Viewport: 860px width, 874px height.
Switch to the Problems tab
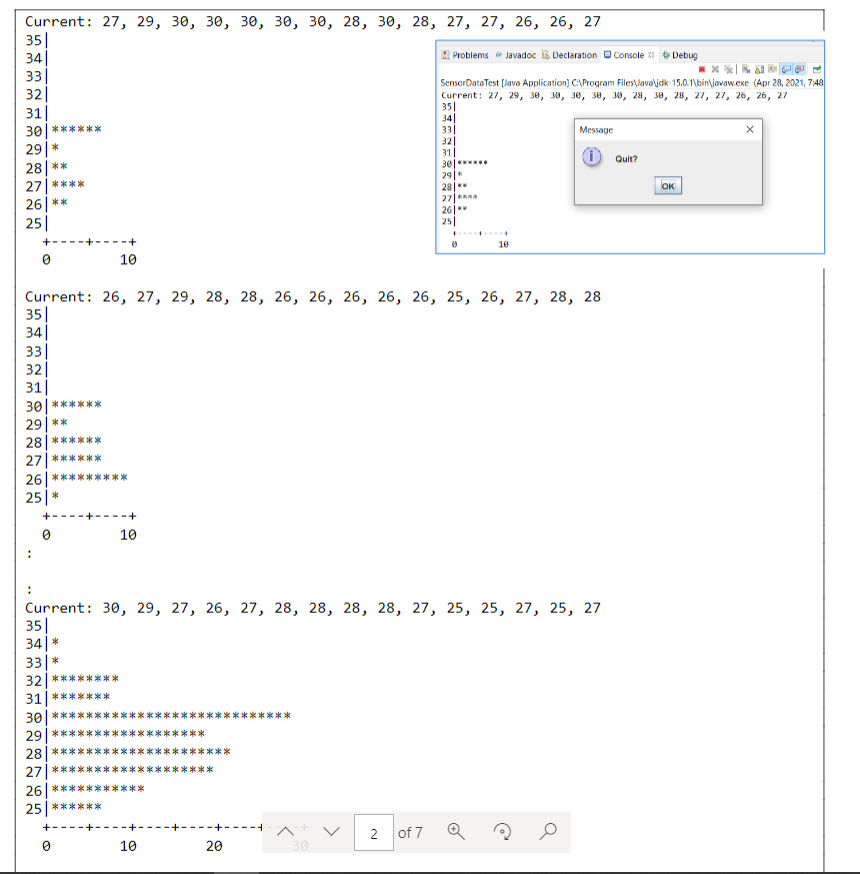pos(468,55)
